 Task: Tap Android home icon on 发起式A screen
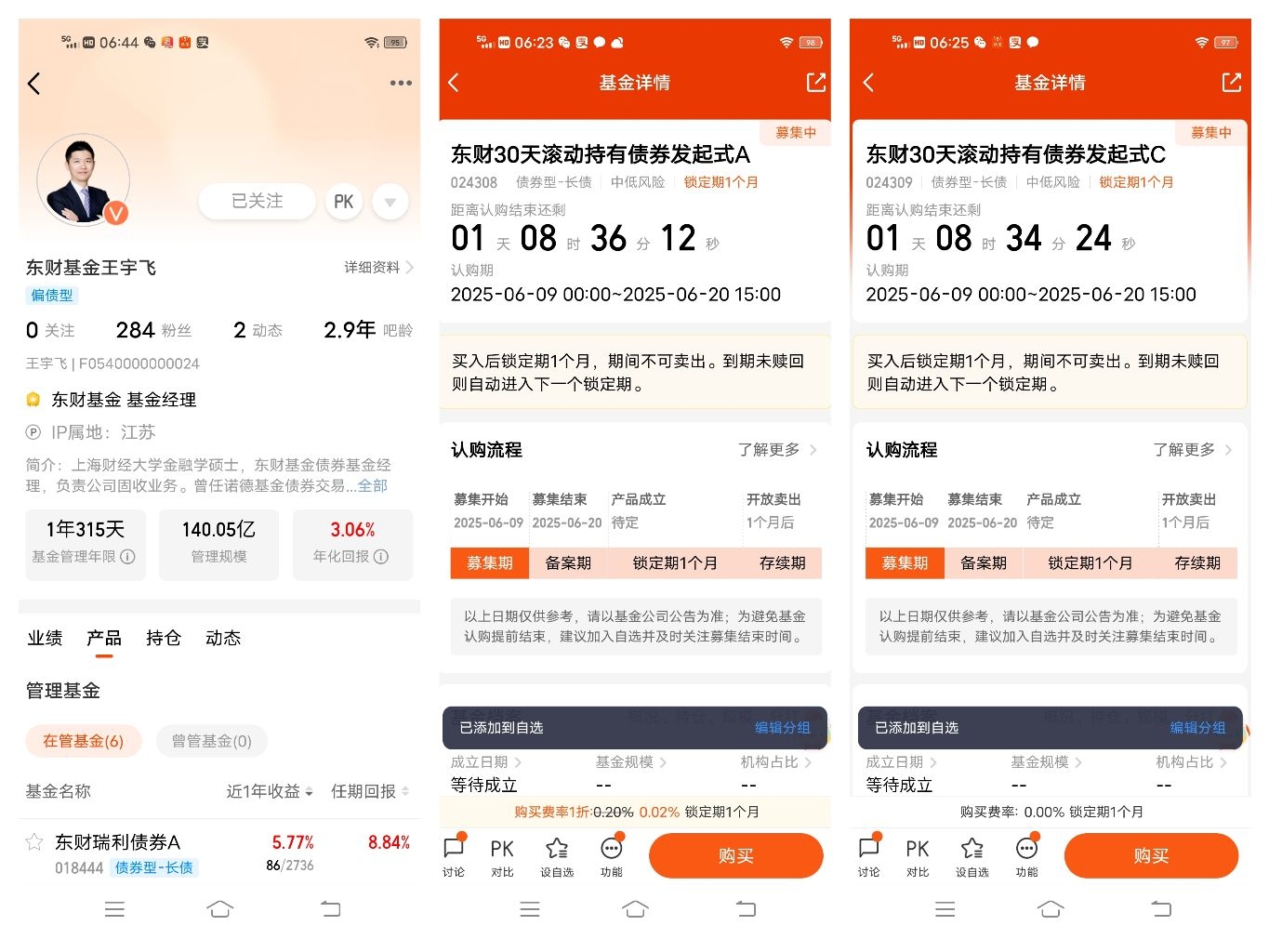pos(636,909)
